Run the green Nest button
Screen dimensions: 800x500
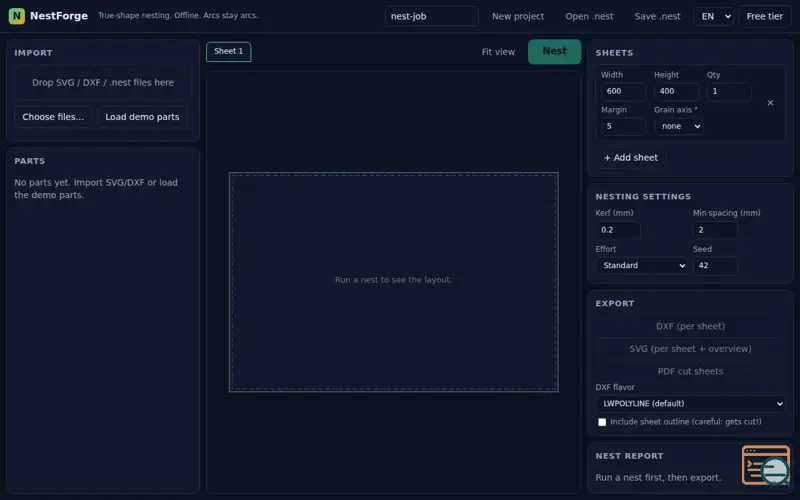pos(554,52)
